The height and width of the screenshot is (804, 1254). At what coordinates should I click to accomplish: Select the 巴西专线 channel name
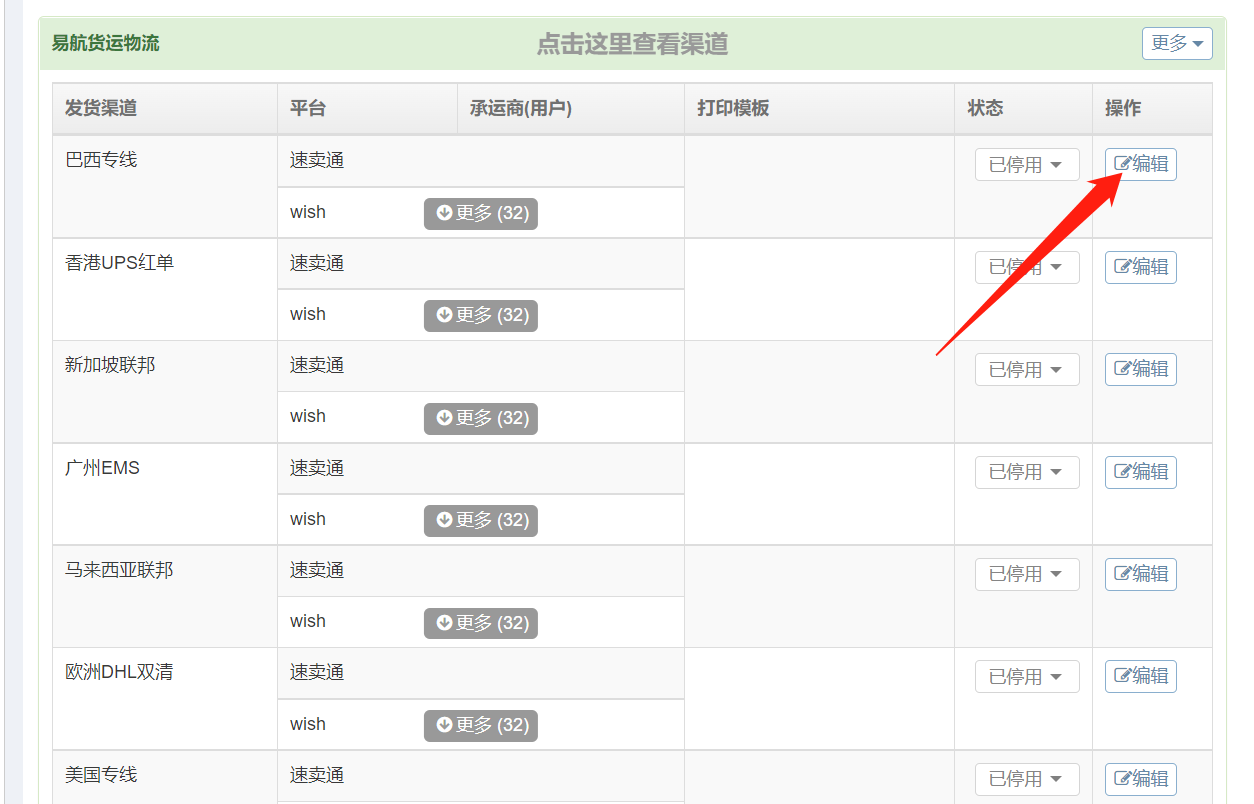click(101, 159)
